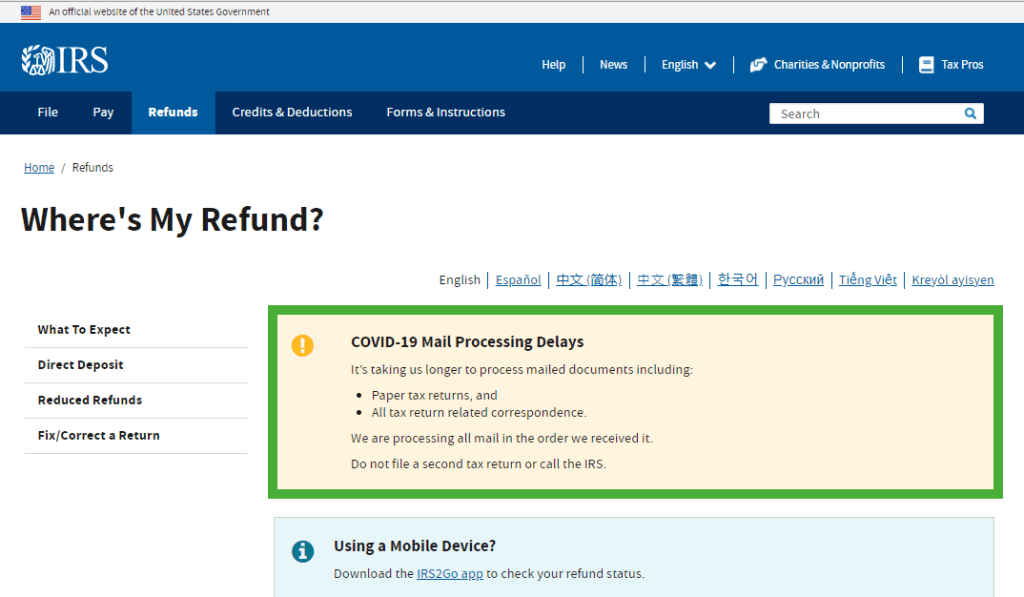Expand the English language dropdown
The width and height of the screenshot is (1024, 597).
click(688, 65)
